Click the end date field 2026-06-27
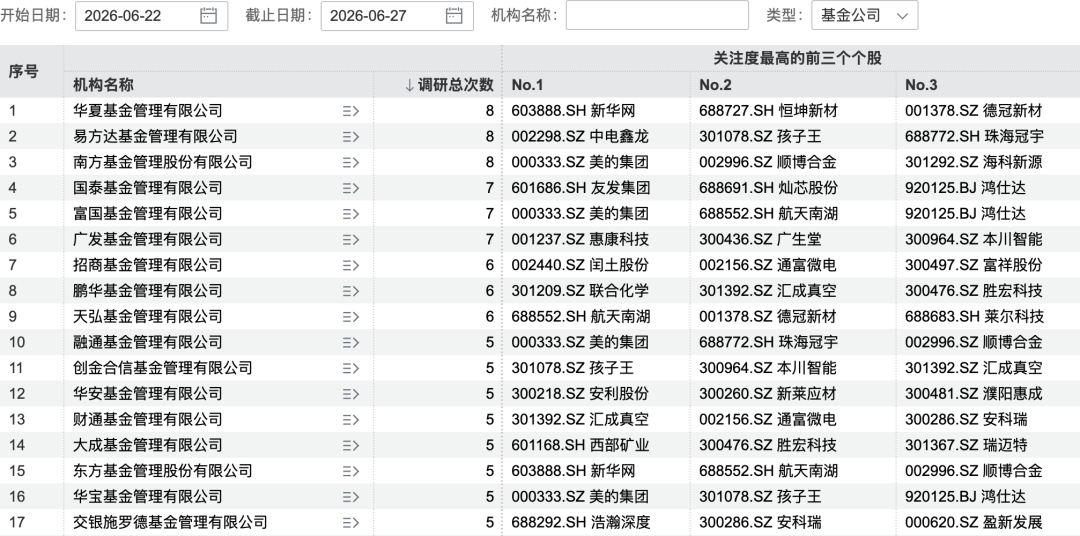This screenshot has width=1080, height=536. 397,15
